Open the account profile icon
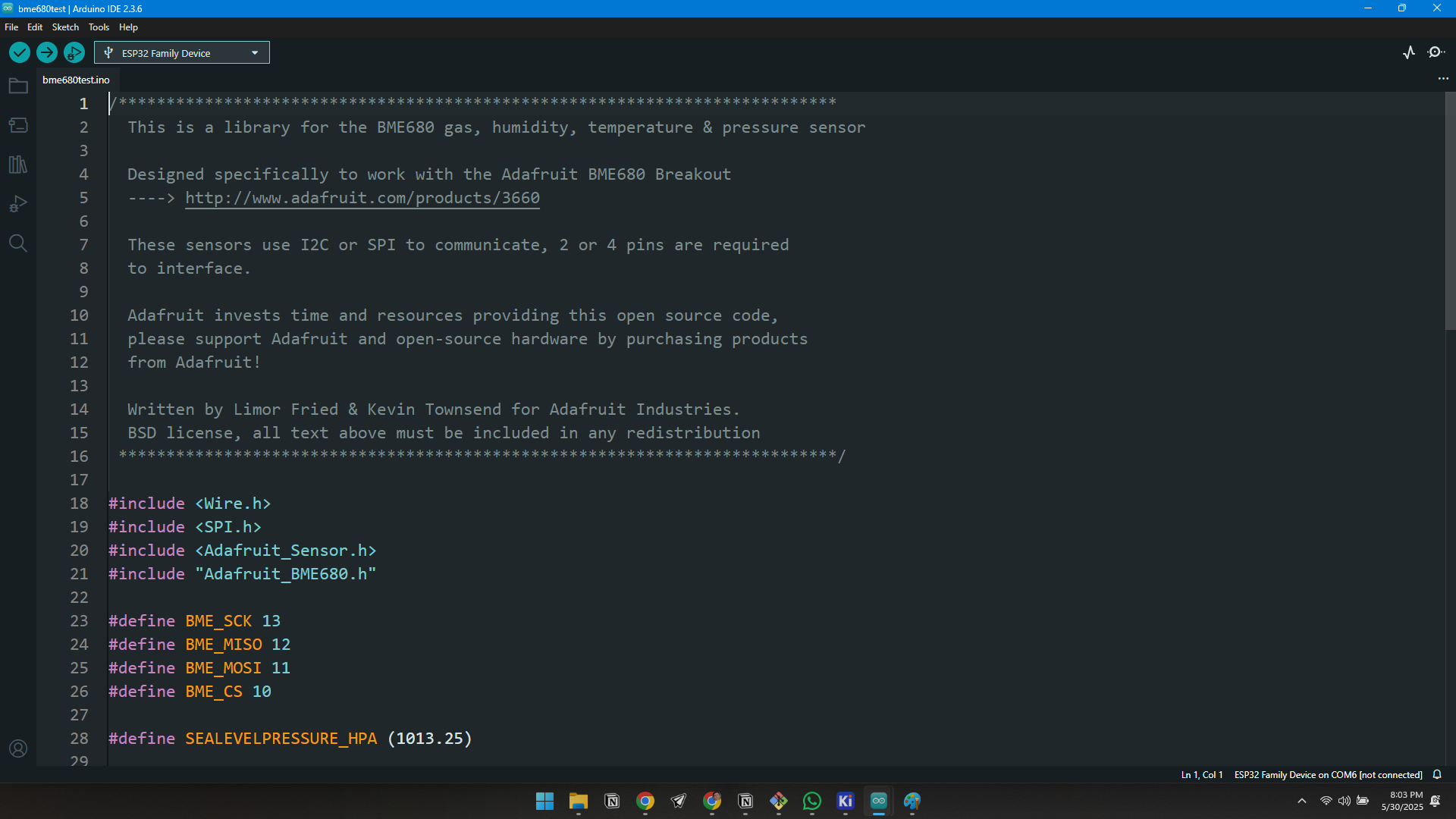Image resolution: width=1456 pixels, height=819 pixels. click(18, 748)
